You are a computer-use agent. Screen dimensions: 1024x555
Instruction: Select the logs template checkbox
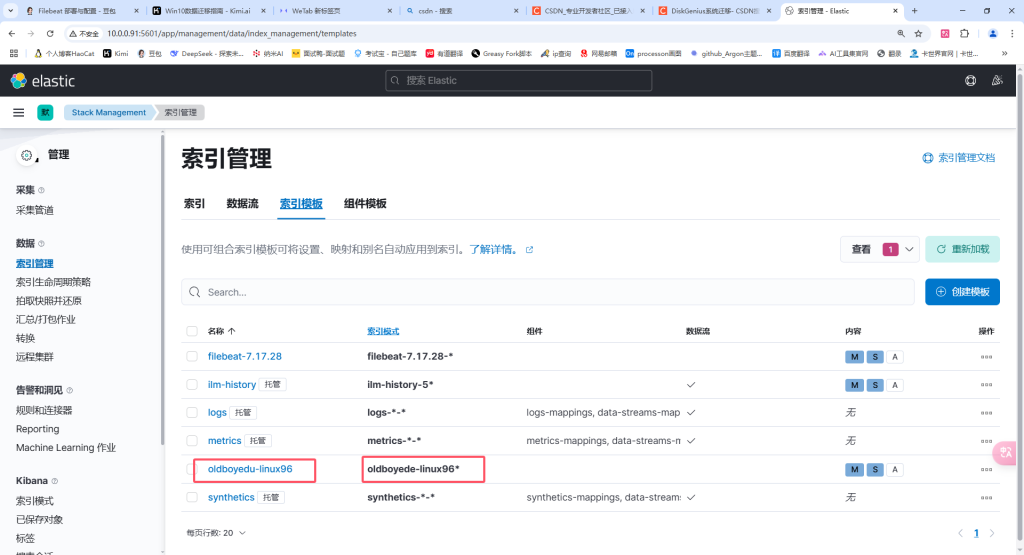[192, 413]
